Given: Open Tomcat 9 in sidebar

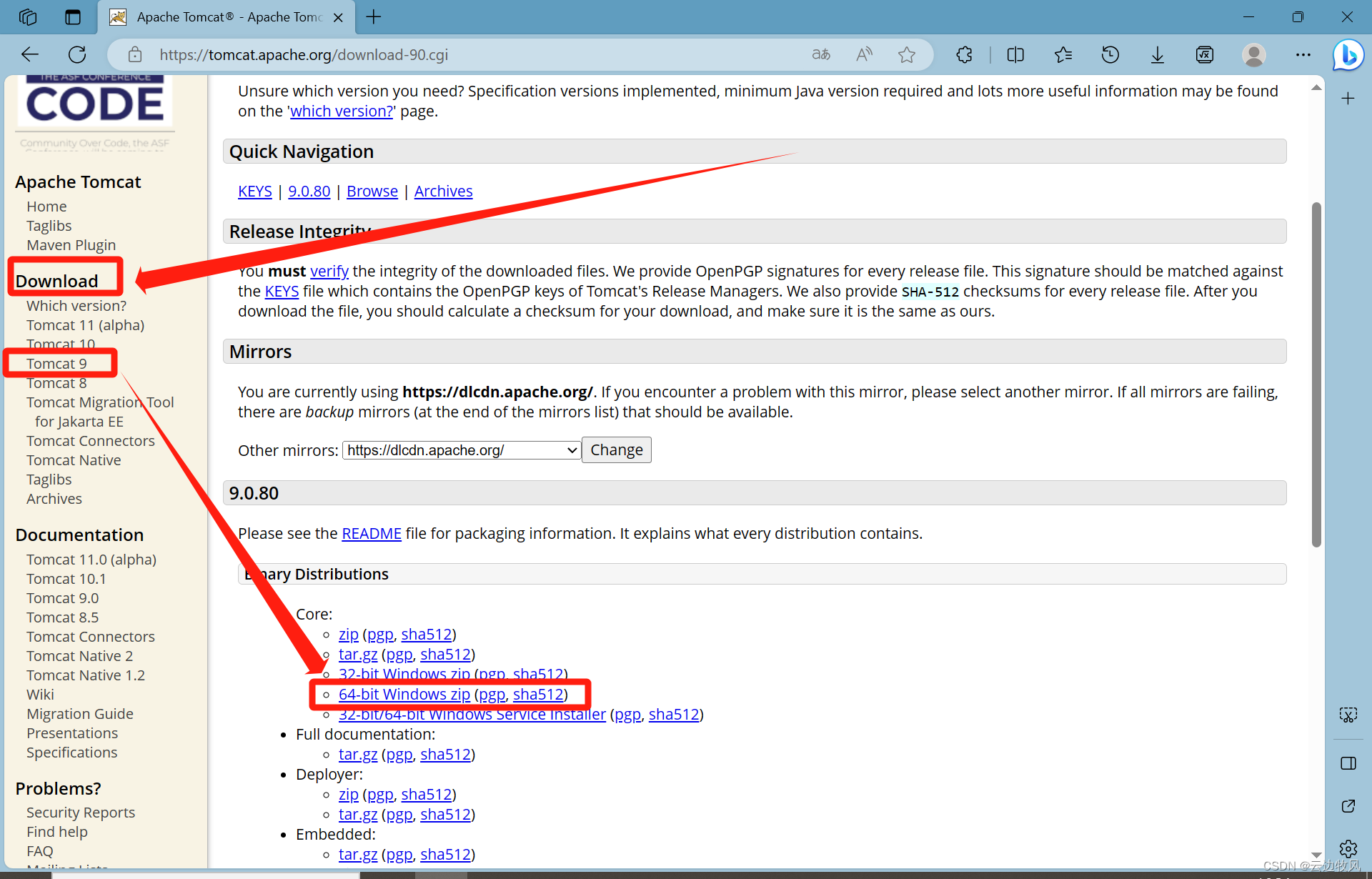Looking at the screenshot, I should coord(56,364).
